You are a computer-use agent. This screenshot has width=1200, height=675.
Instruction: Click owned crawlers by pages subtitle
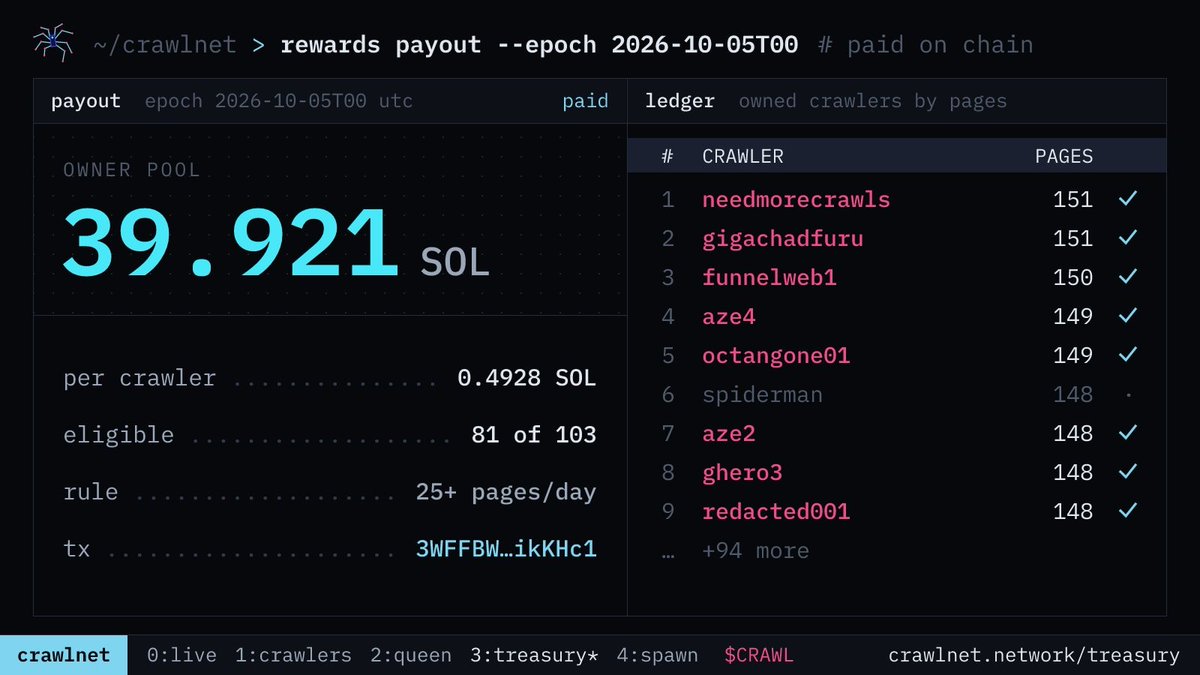tap(873, 101)
